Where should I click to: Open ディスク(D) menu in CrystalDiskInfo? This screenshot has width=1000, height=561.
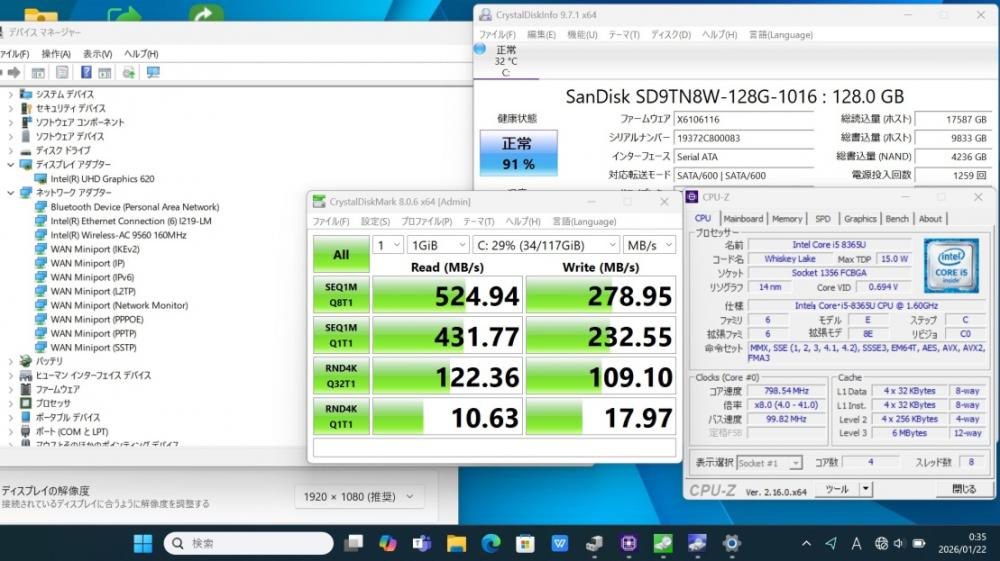[x=670, y=35]
